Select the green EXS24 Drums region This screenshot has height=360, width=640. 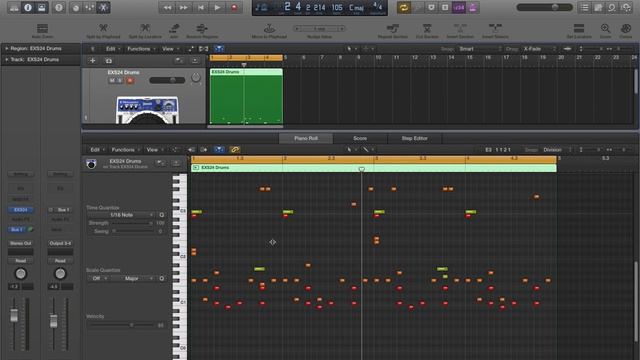pyautogui.click(x=246, y=96)
